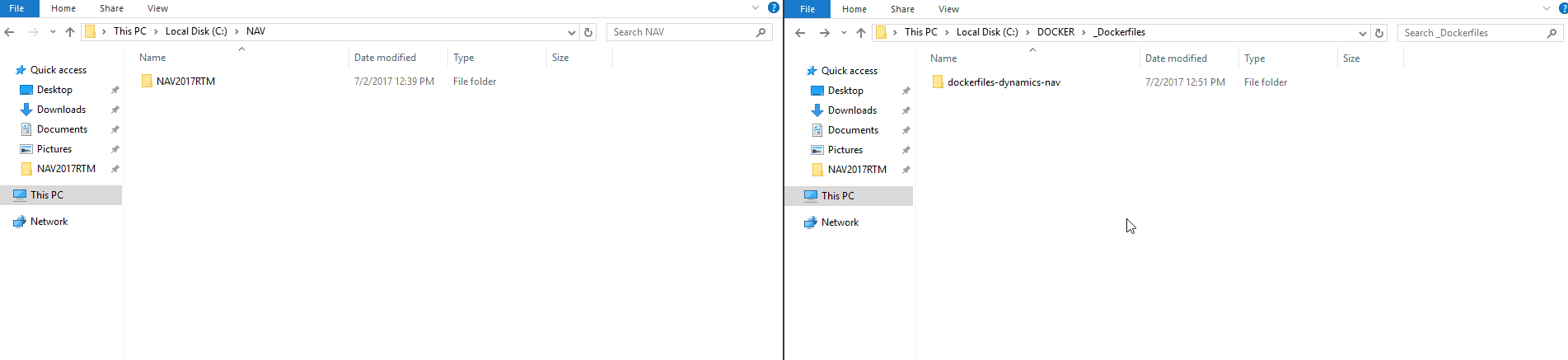Open dockerfiles-dynamics-nav folder
The image size is (1568, 360).
coord(1004,82)
